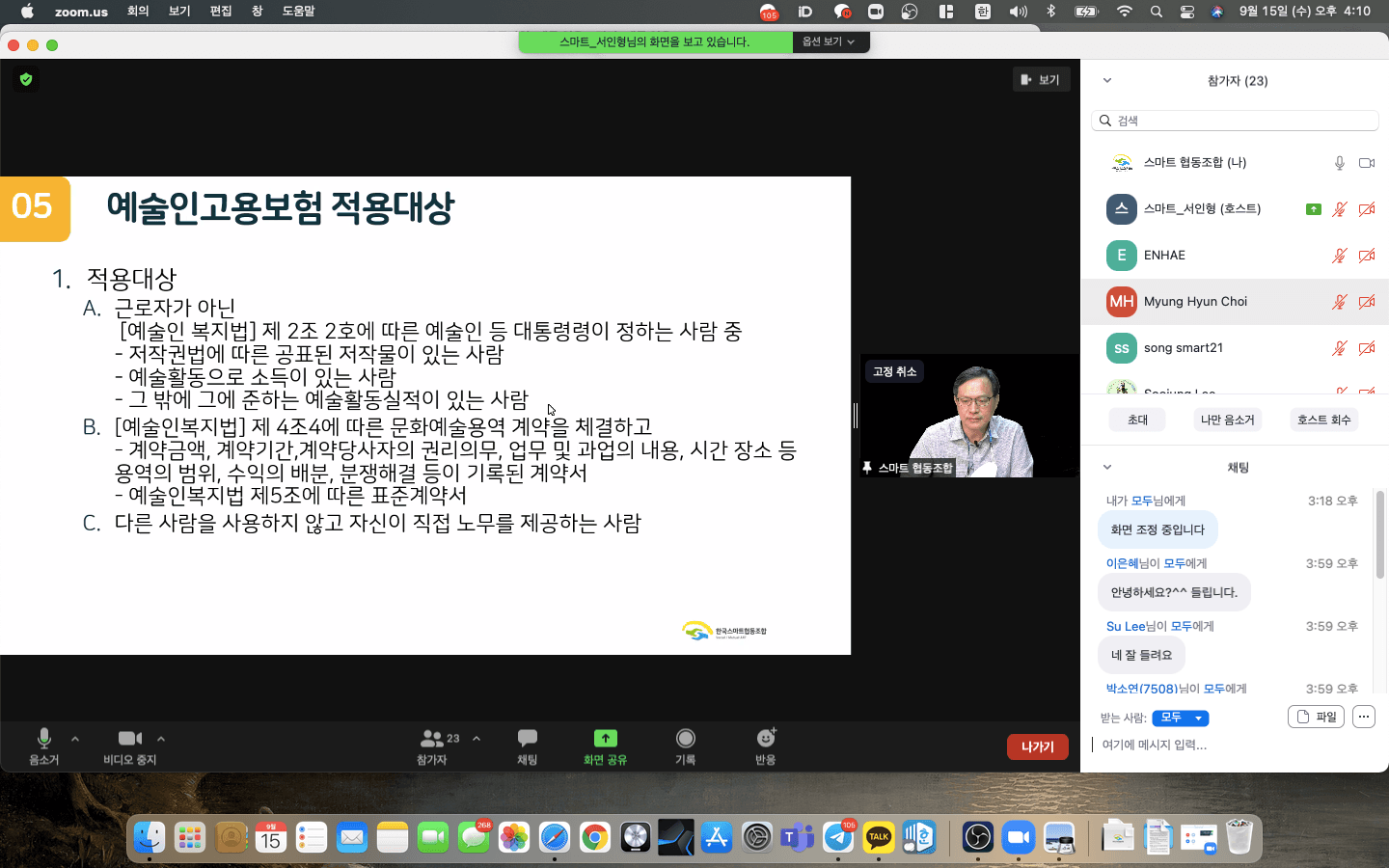Expand video options arrow next to 비디오 중지
The height and width of the screenshot is (868, 1389).
[161, 739]
